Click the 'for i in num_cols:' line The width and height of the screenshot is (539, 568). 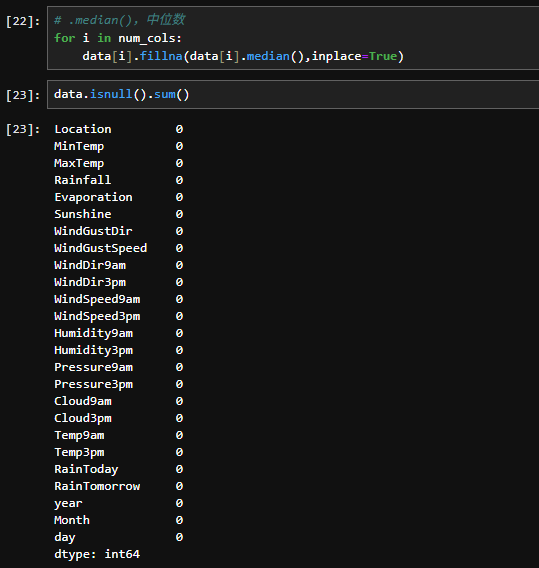point(118,38)
